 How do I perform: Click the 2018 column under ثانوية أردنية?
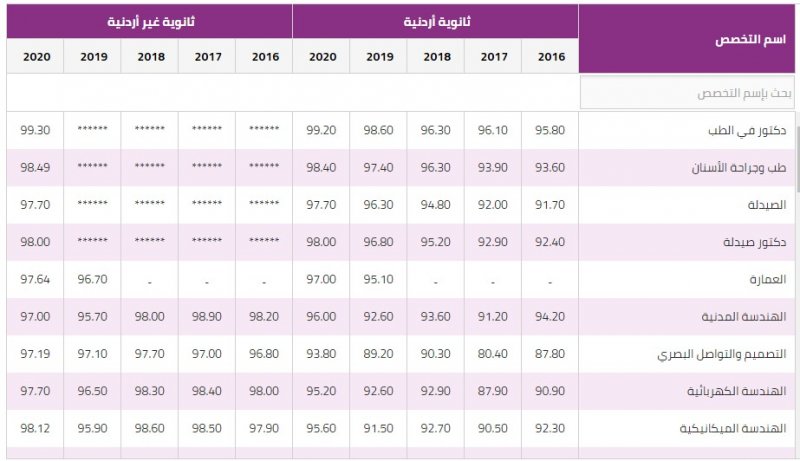click(436, 57)
